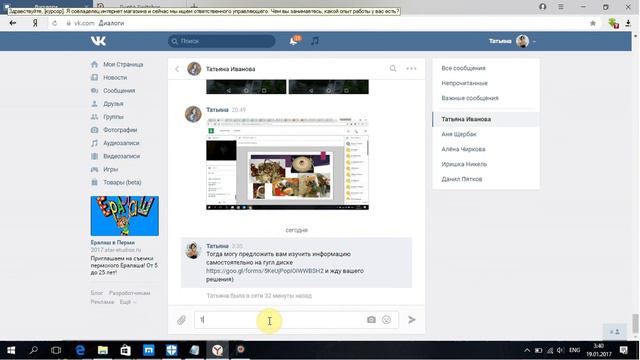The height and width of the screenshot is (360, 640).
Task: Open the Action Center notification icon
Action: click(x=624, y=350)
